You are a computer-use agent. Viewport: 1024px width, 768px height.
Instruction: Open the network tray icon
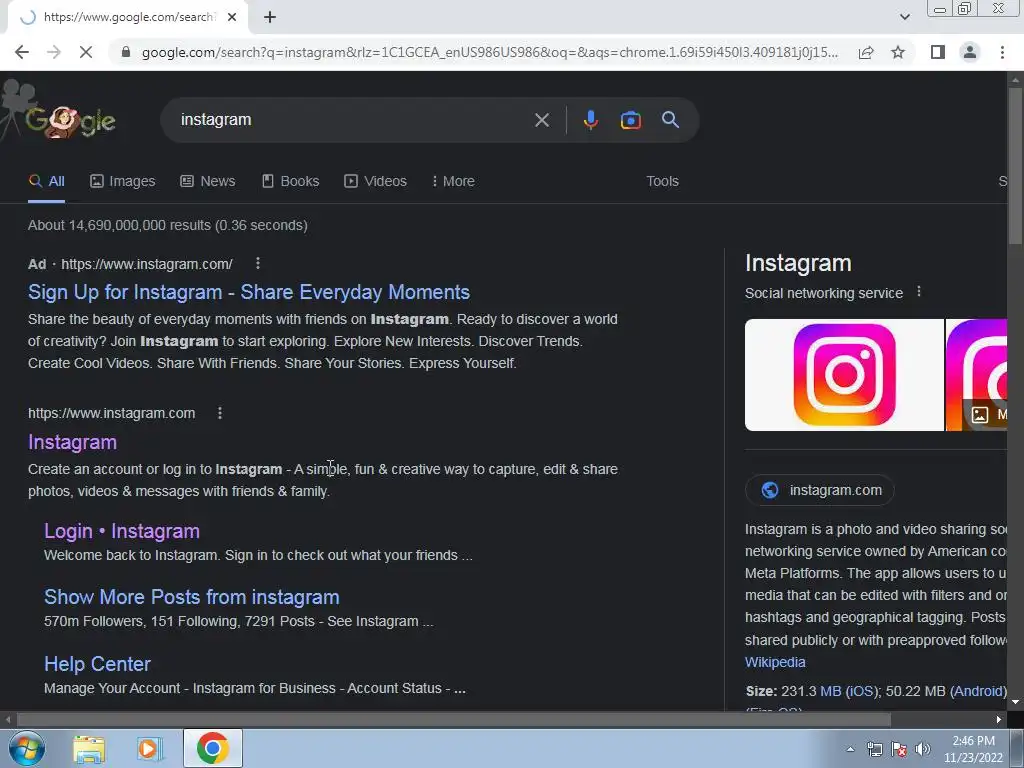[874, 750]
